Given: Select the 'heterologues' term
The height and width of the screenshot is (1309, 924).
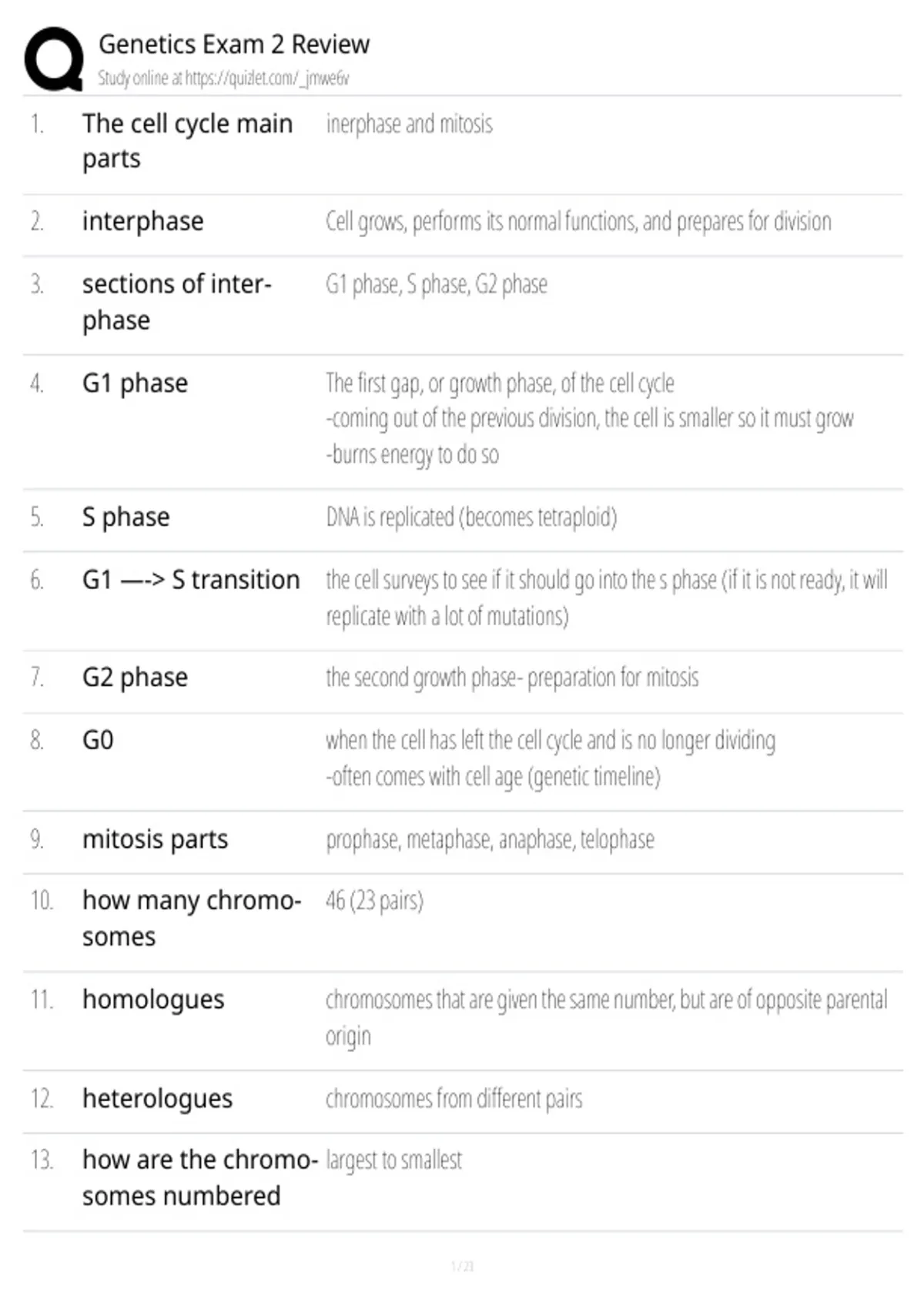Looking at the screenshot, I should [157, 1099].
